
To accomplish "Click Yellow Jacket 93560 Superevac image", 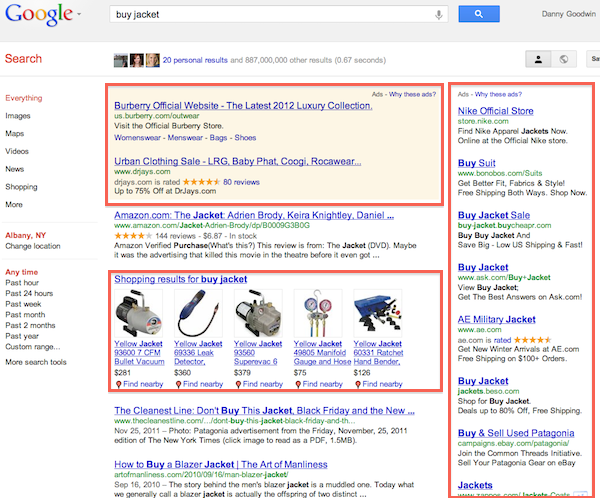I will (258, 313).
